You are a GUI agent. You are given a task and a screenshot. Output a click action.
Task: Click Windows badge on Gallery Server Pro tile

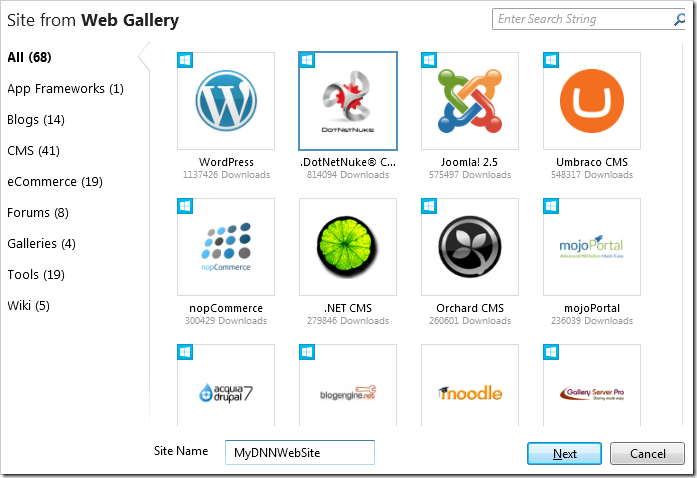(551, 352)
